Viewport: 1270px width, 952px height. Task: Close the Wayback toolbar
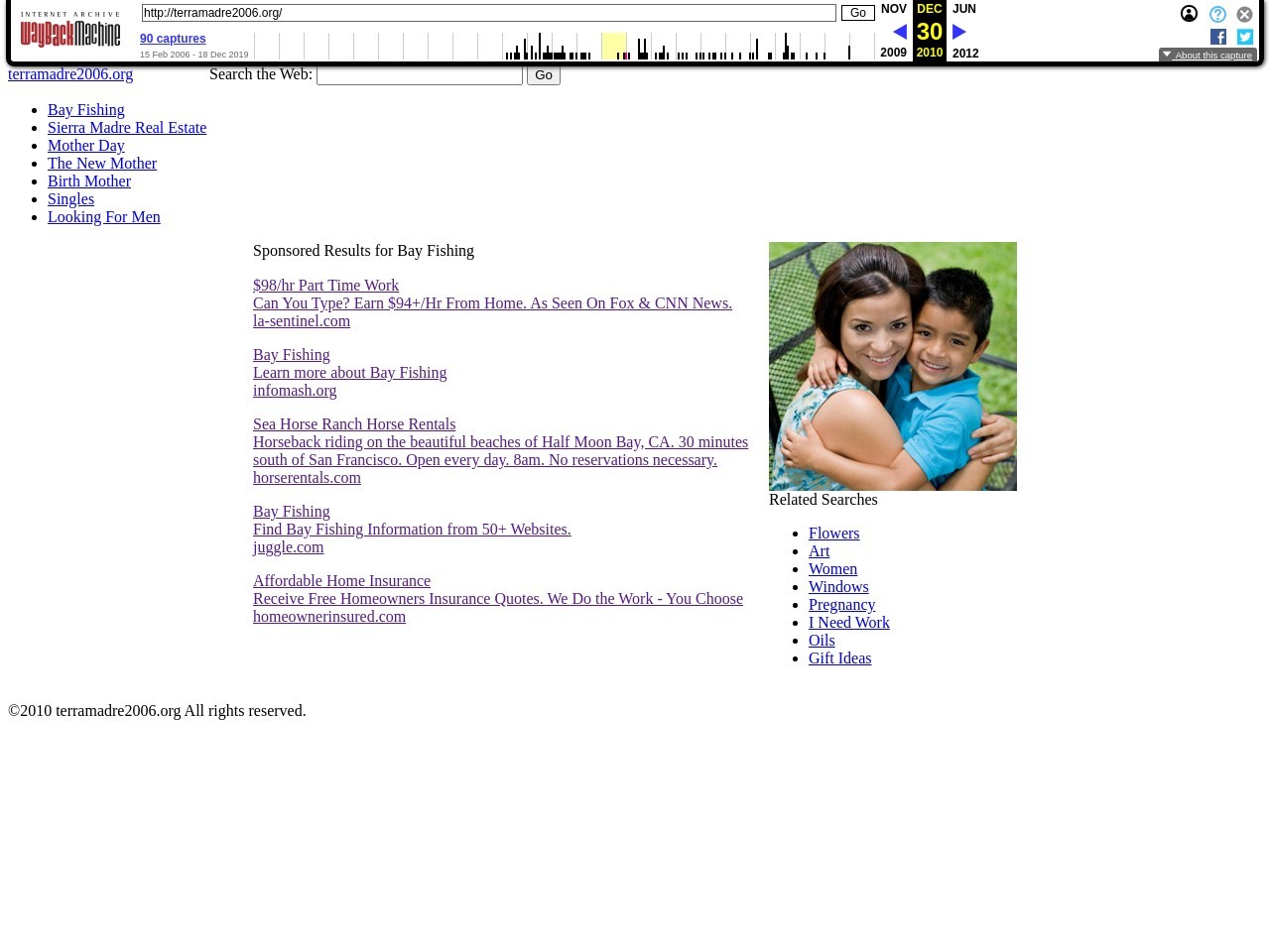(1244, 15)
